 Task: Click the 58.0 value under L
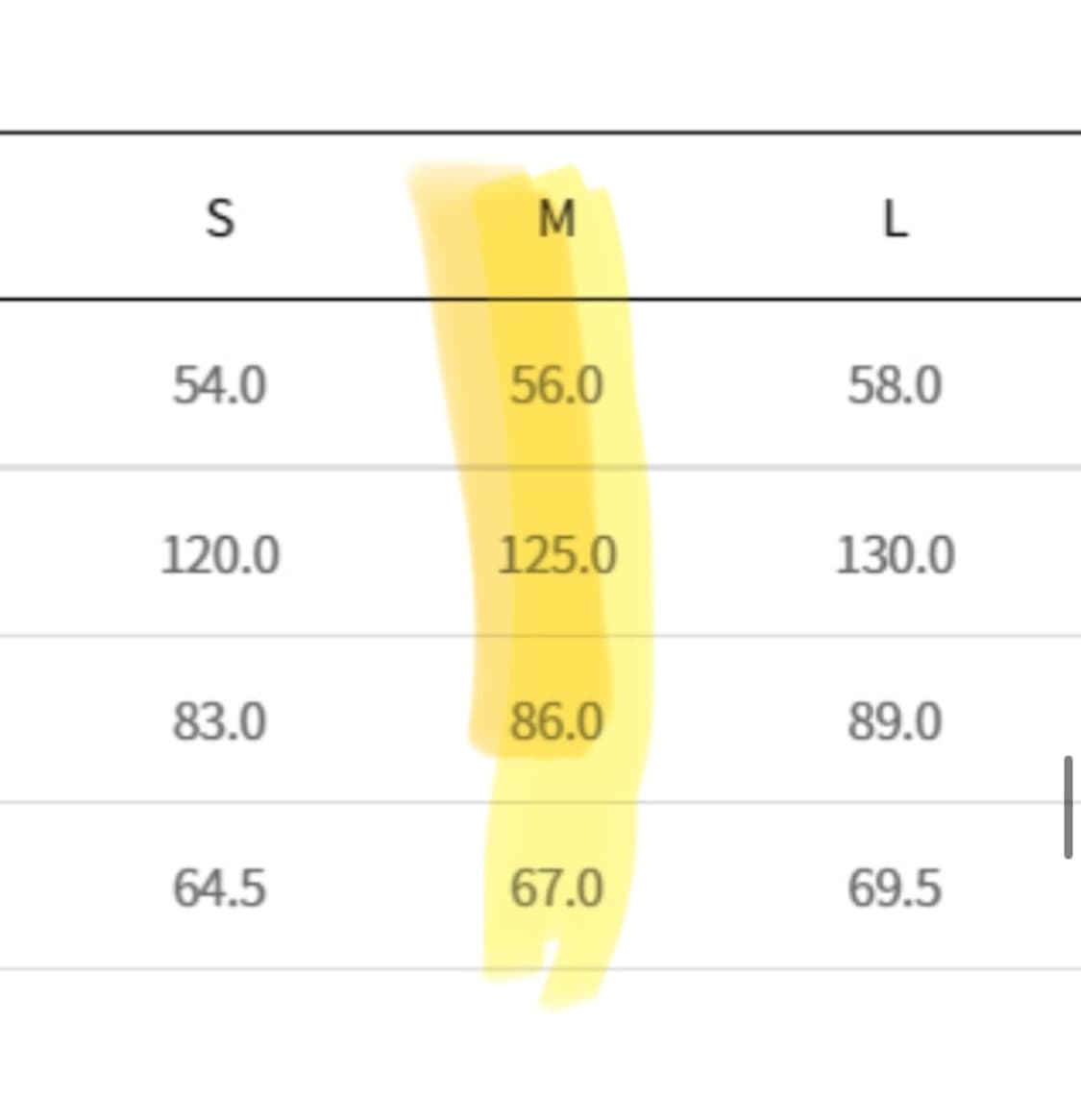895,386
